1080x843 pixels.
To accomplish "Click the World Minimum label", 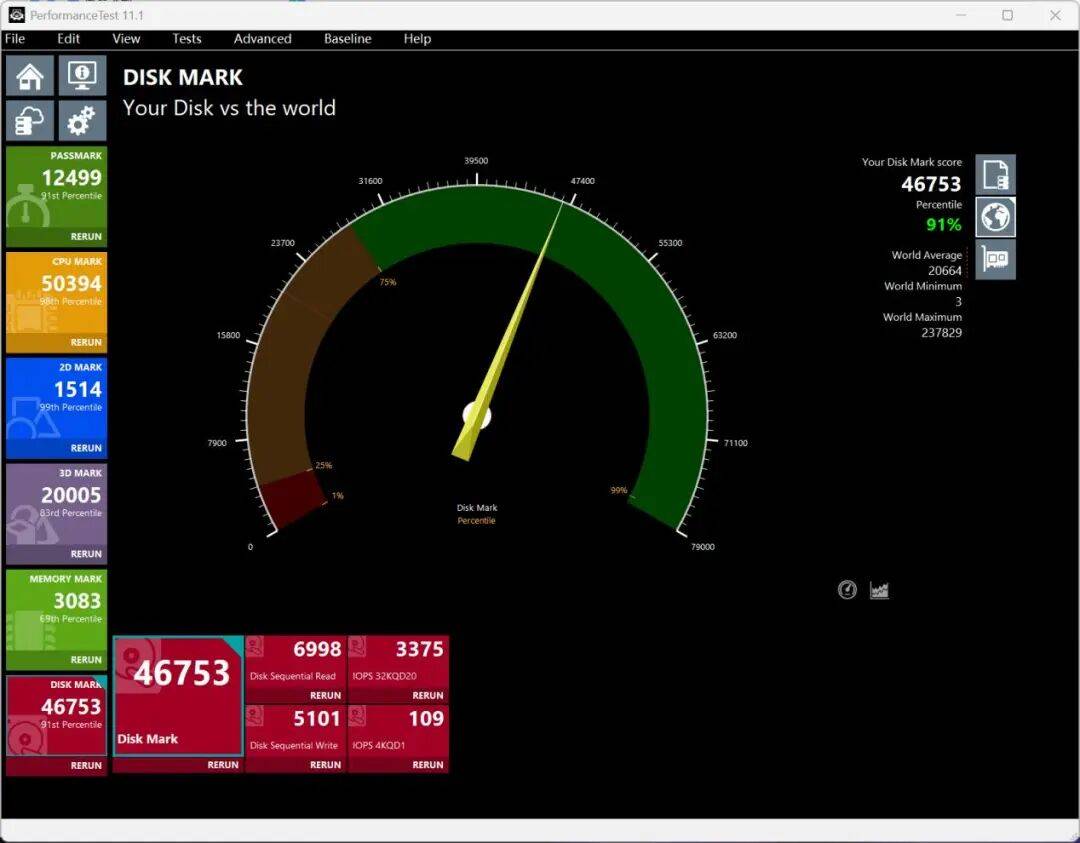I will pos(923,286).
